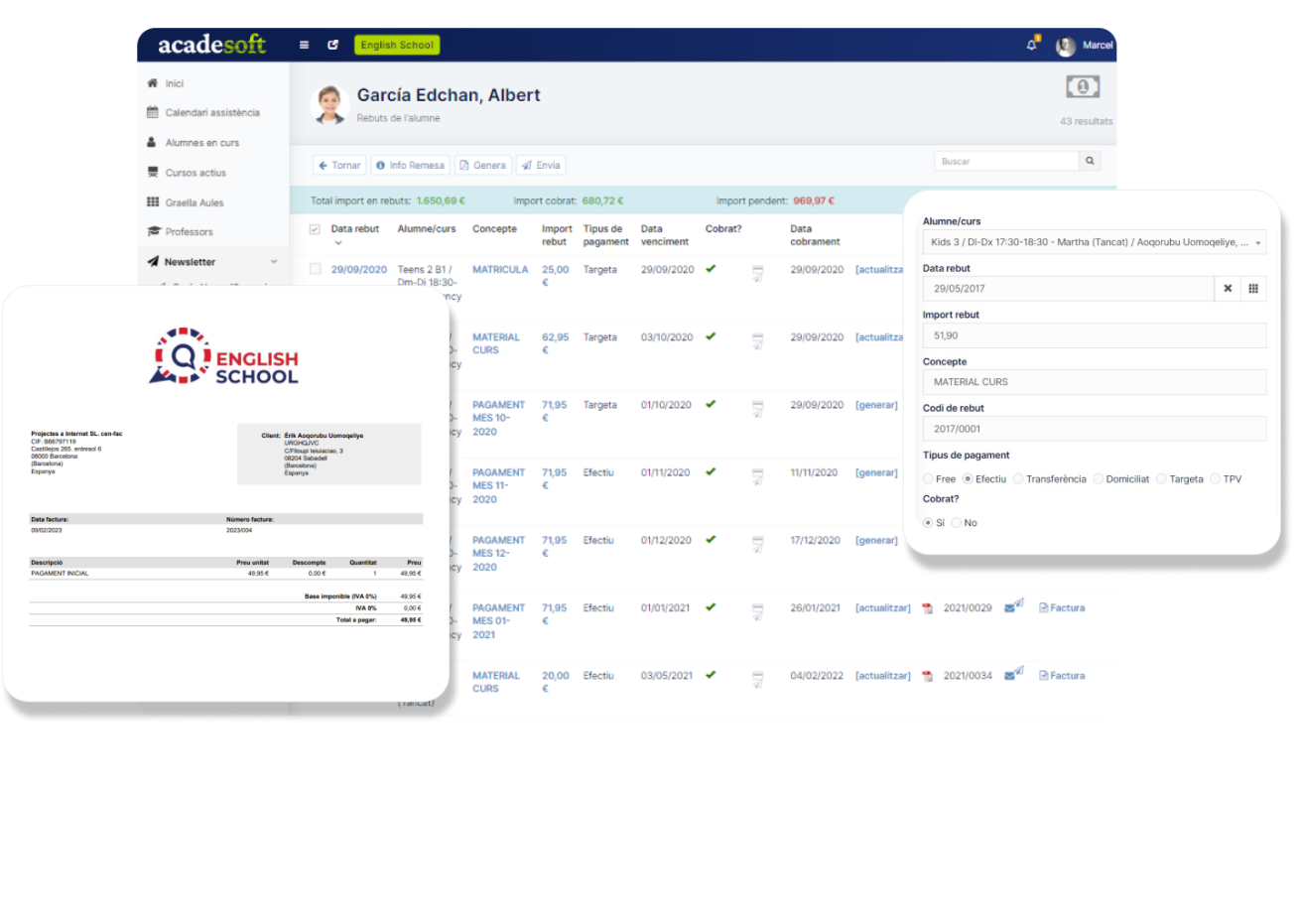
Task: Click [generar] in the 17/12/2020 payment row
Action: click(x=876, y=540)
